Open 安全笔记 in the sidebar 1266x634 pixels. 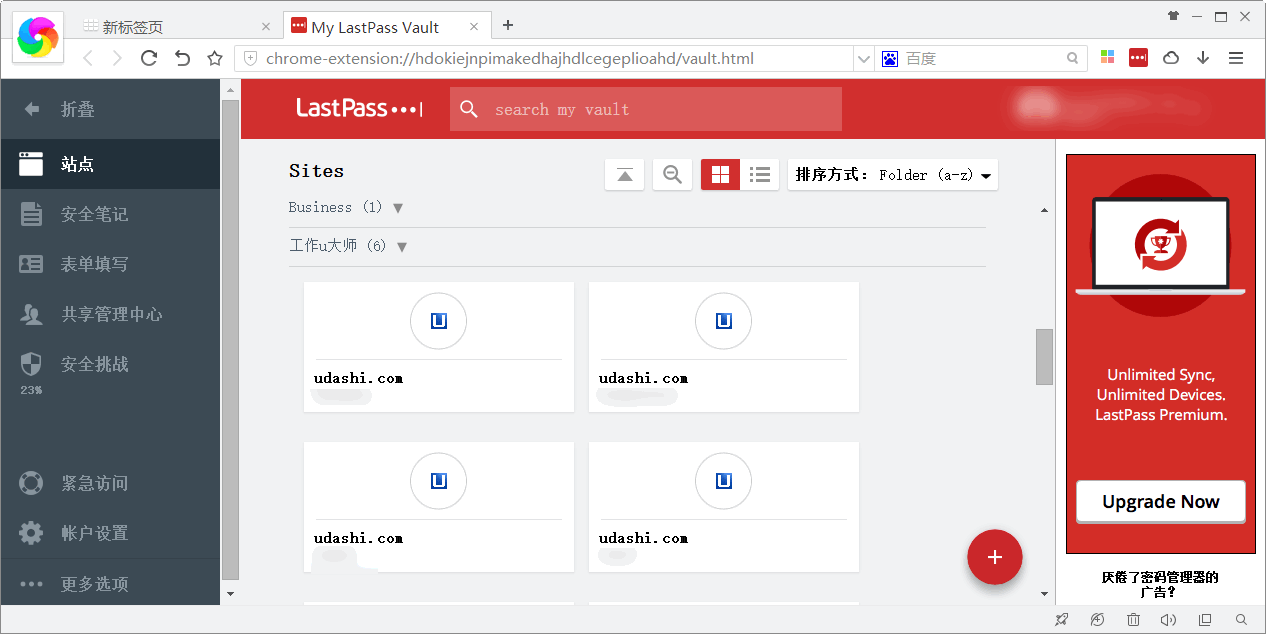click(x=94, y=214)
